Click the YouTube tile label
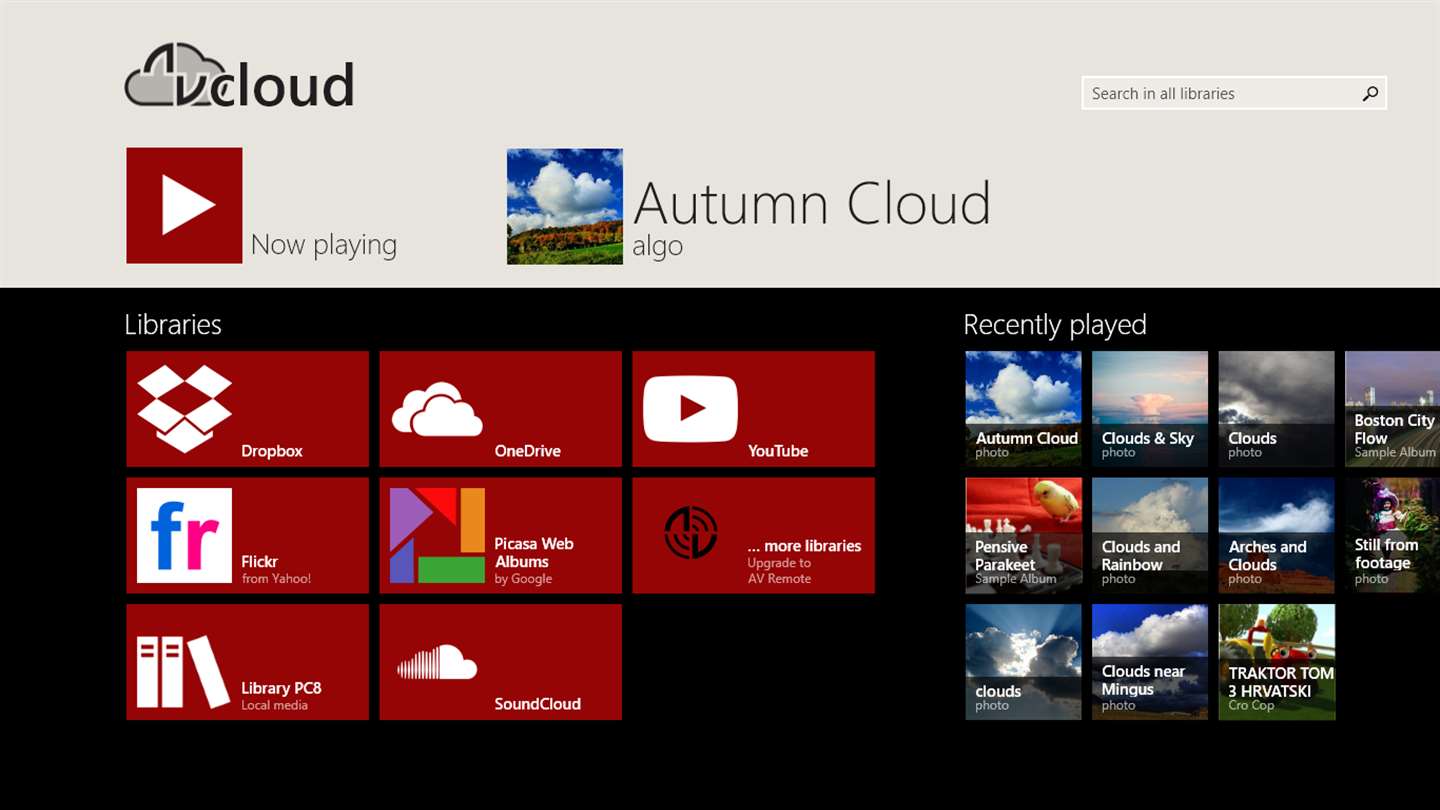 tap(778, 451)
